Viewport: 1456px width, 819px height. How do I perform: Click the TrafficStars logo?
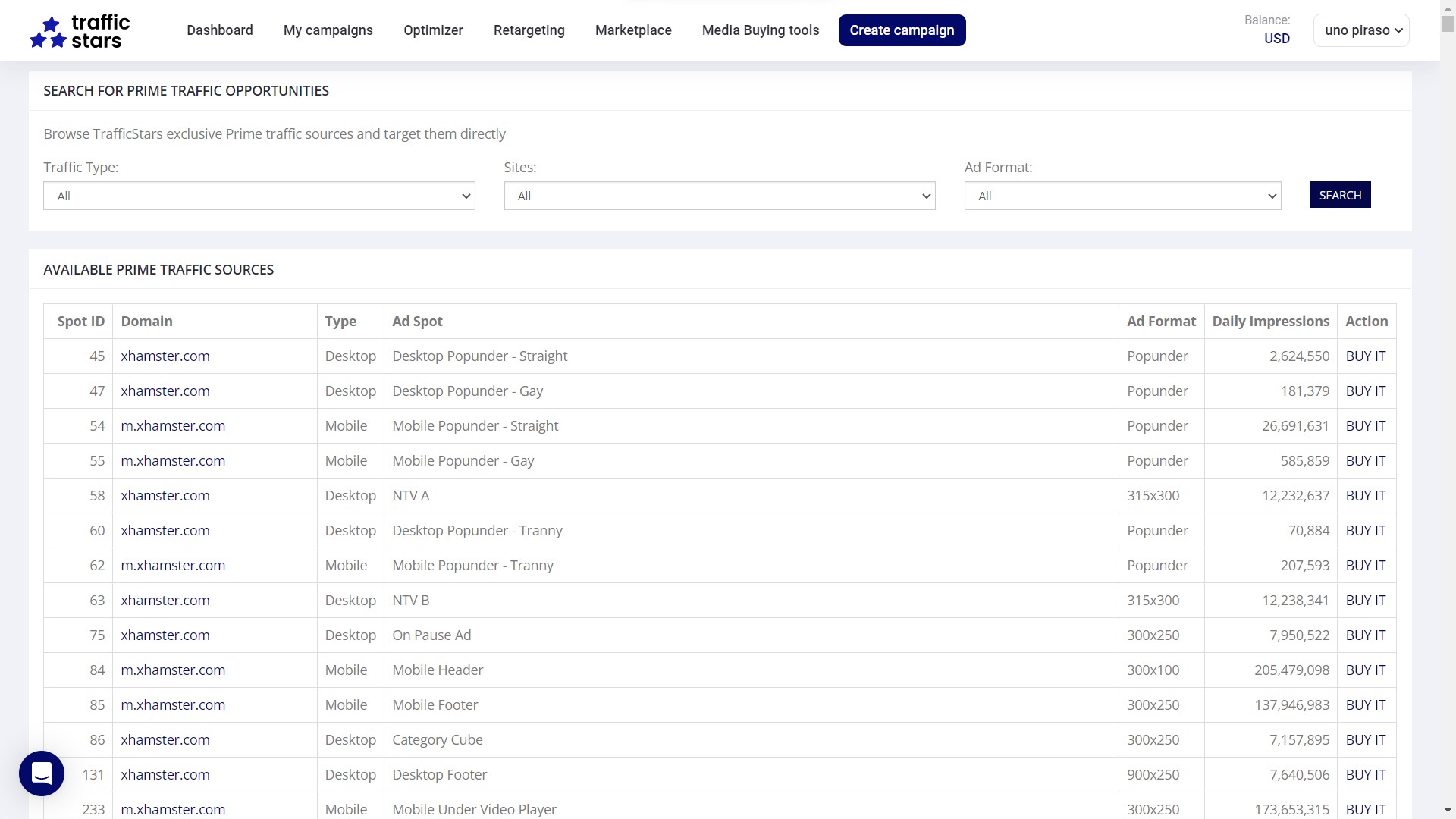[x=80, y=31]
